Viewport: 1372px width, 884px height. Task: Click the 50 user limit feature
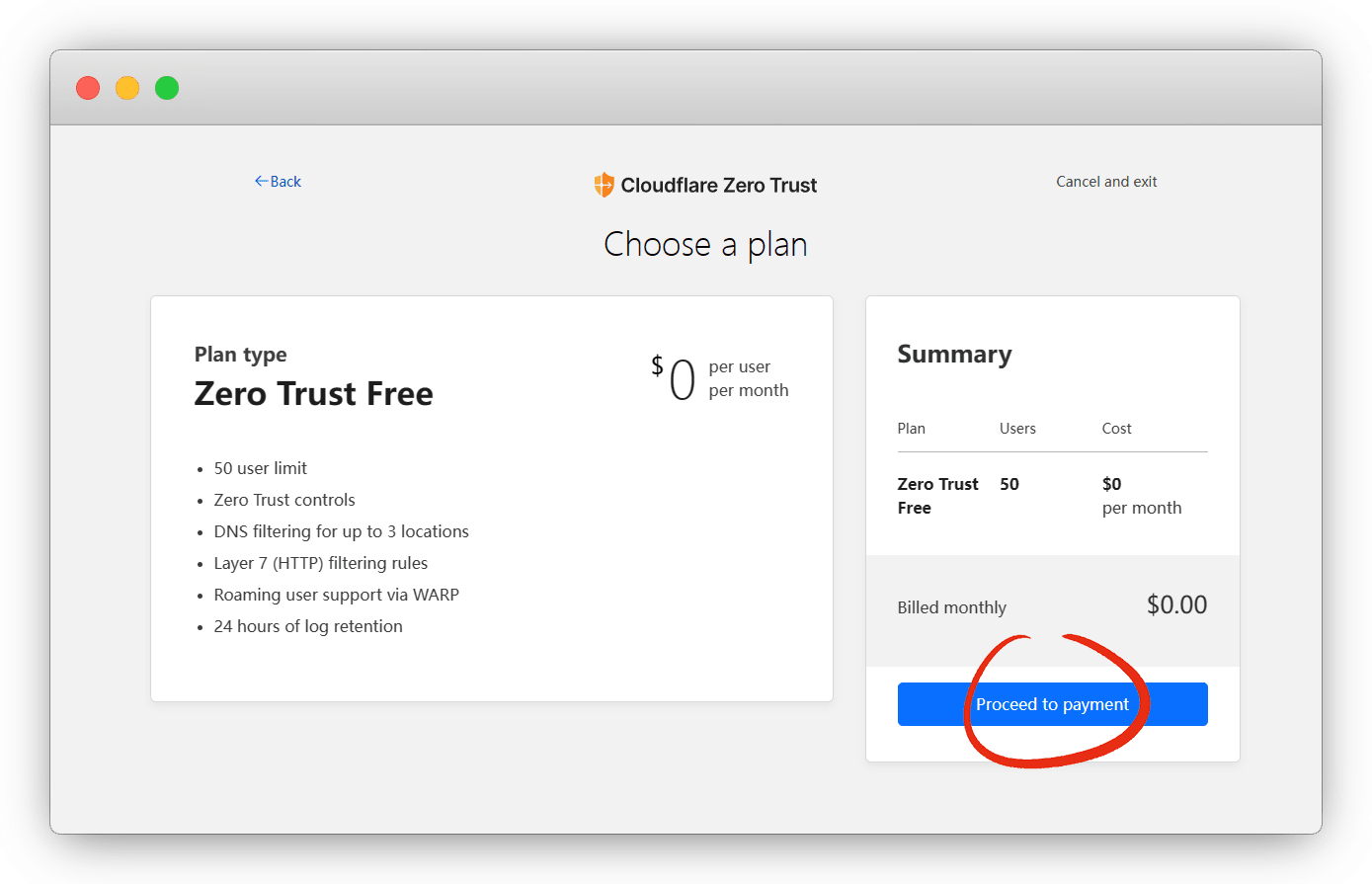[x=260, y=468]
